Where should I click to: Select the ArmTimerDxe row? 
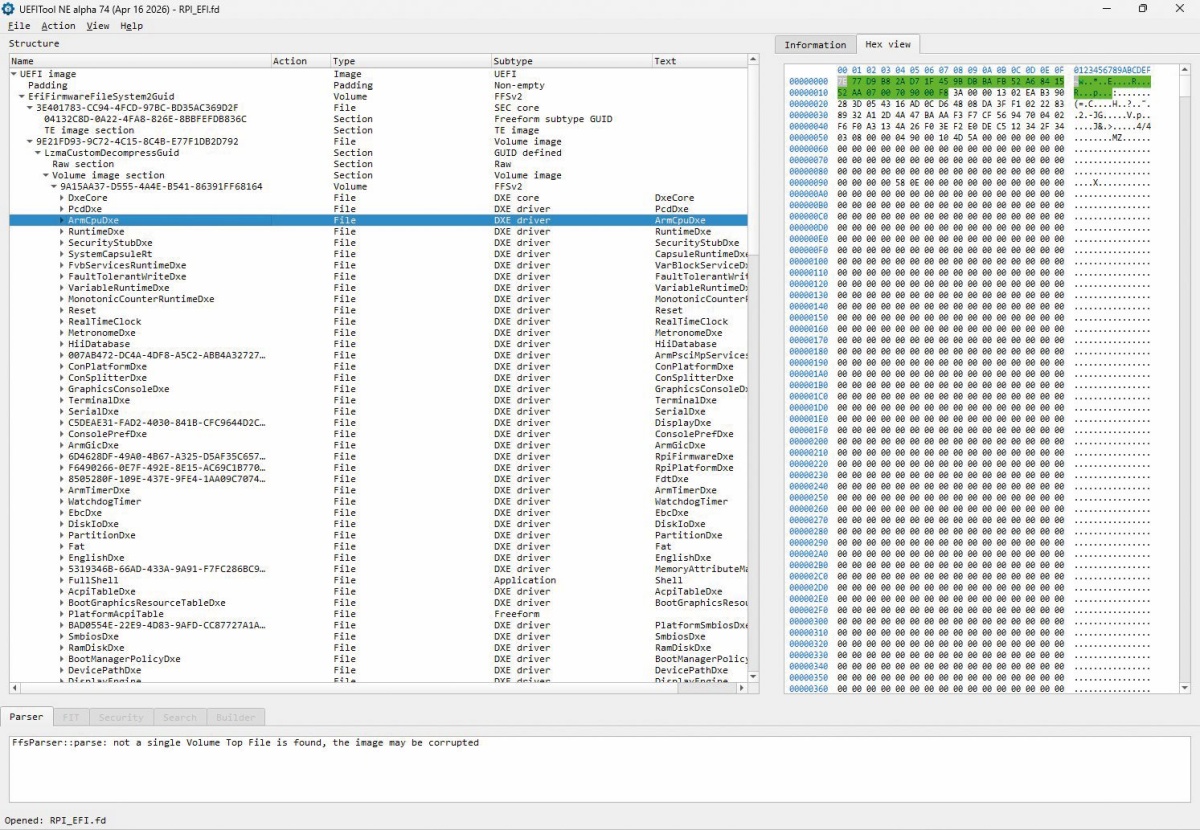pyautogui.click(x=378, y=490)
